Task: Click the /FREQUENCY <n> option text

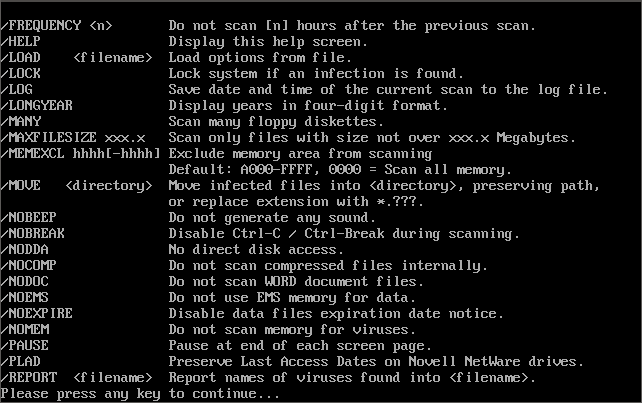Action: tap(60, 25)
